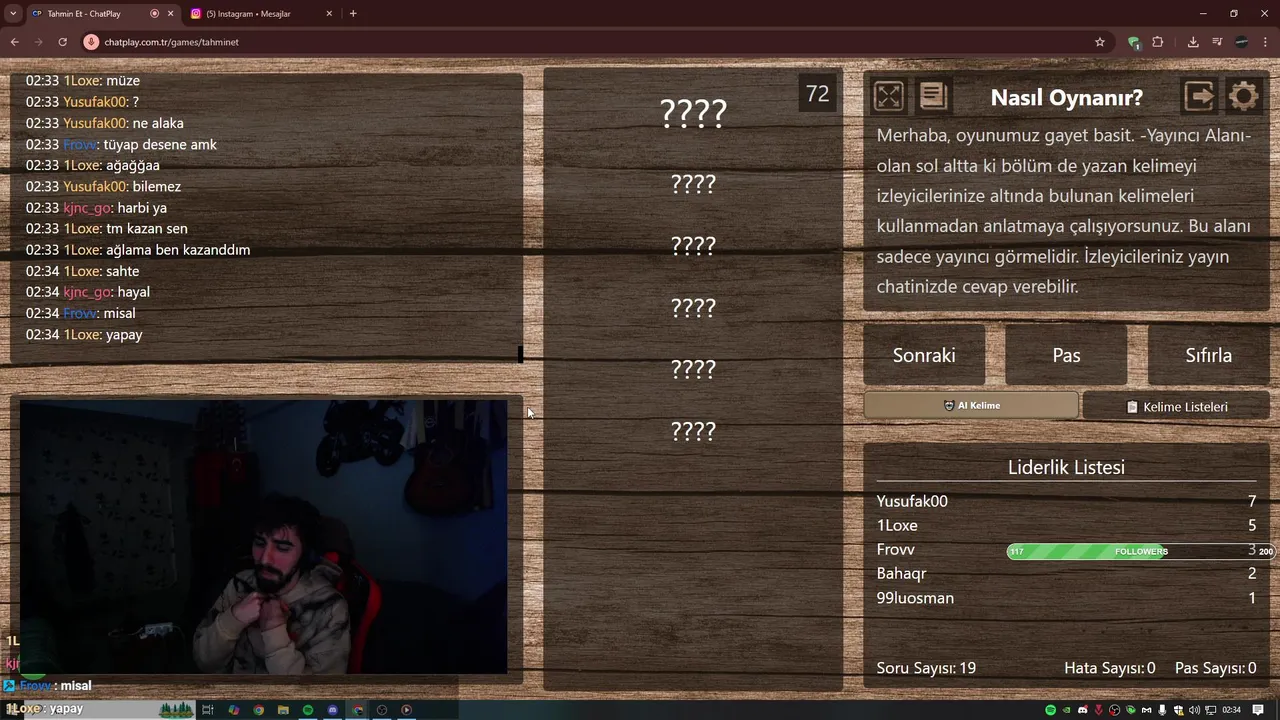Click the chat panel scrollbar handle
Viewport: 1280px width, 720px height.
[520, 354]
